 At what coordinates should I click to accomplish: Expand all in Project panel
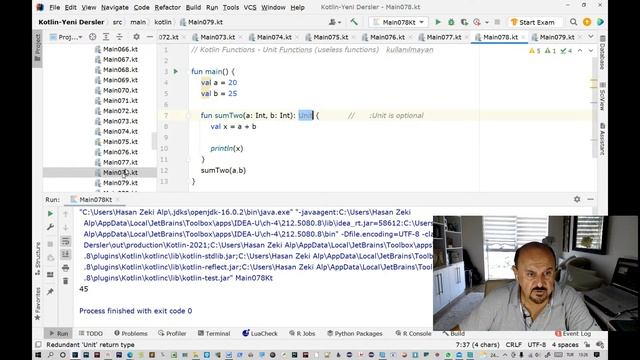(x=106, y=37)
